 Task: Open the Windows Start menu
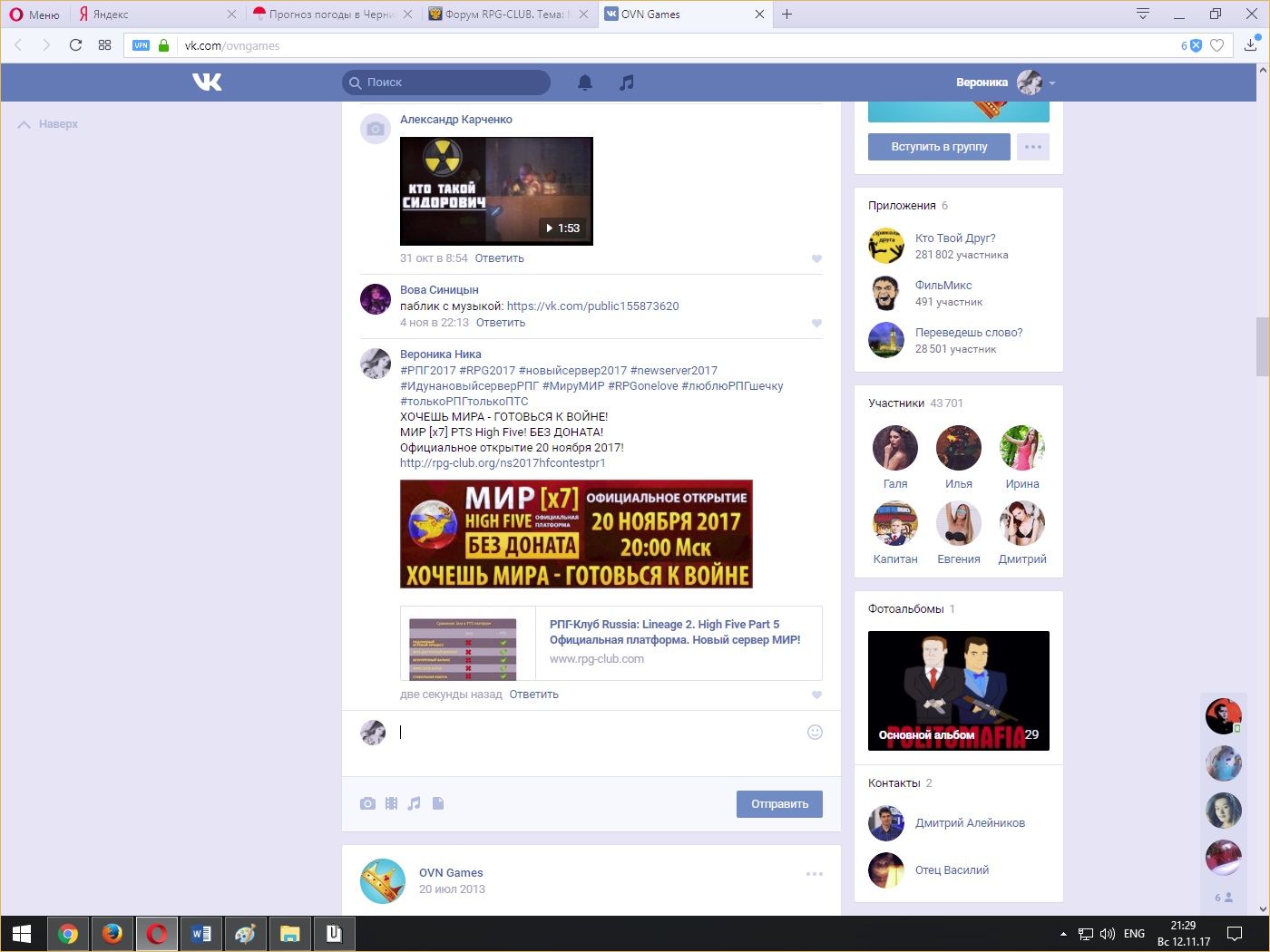coord(22,934)
